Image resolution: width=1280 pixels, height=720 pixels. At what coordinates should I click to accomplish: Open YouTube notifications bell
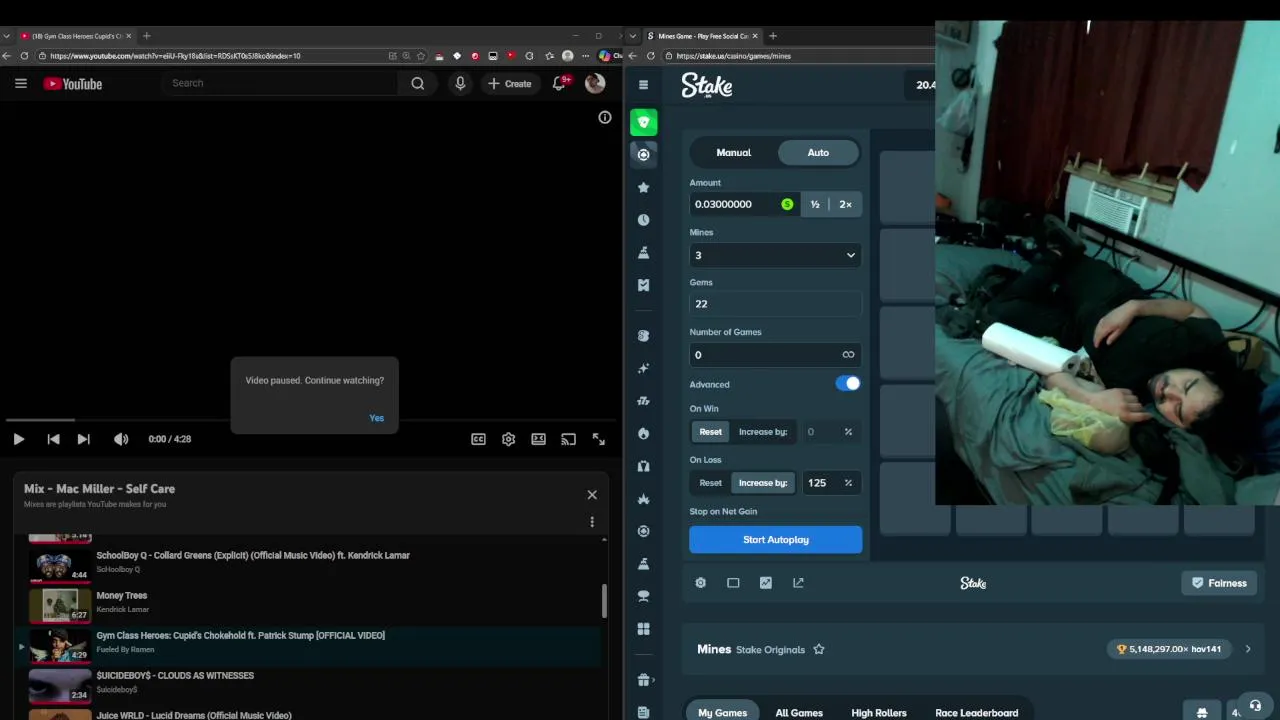pos(559,84)
